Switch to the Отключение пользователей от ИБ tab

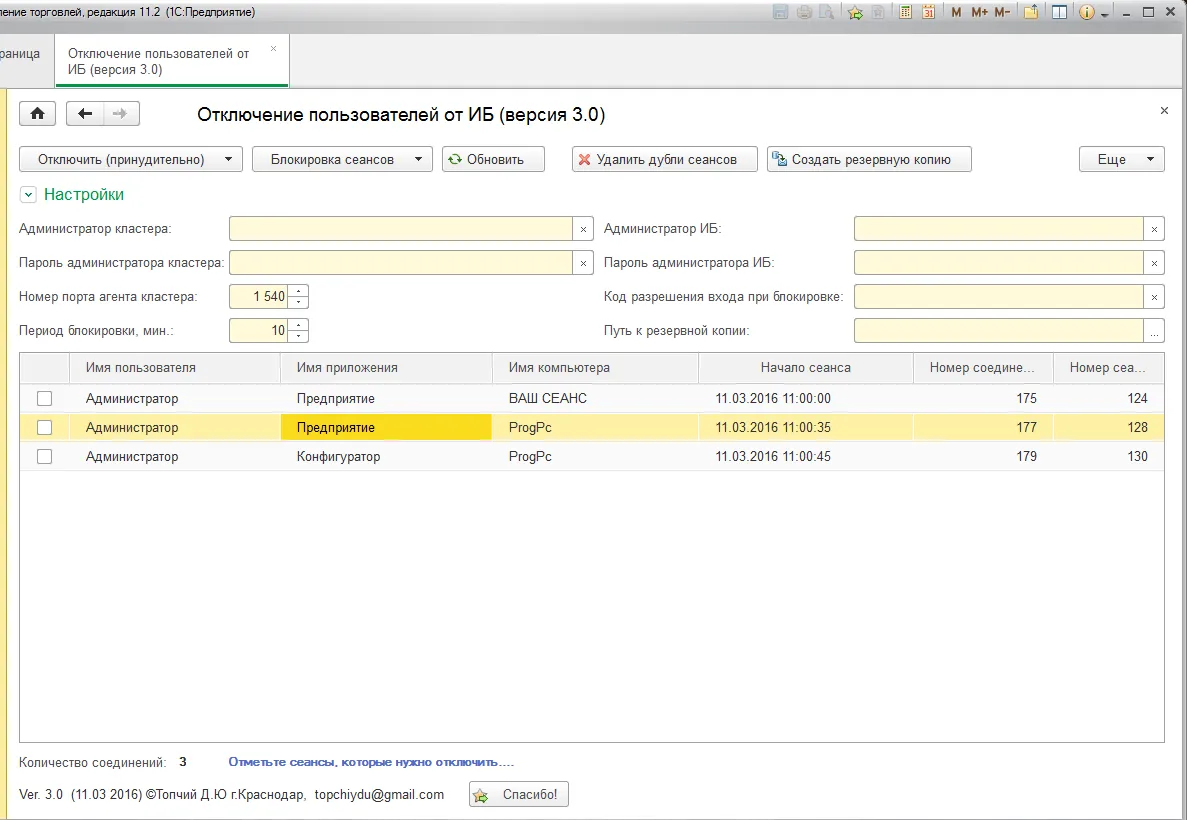(x=160, y=62)
